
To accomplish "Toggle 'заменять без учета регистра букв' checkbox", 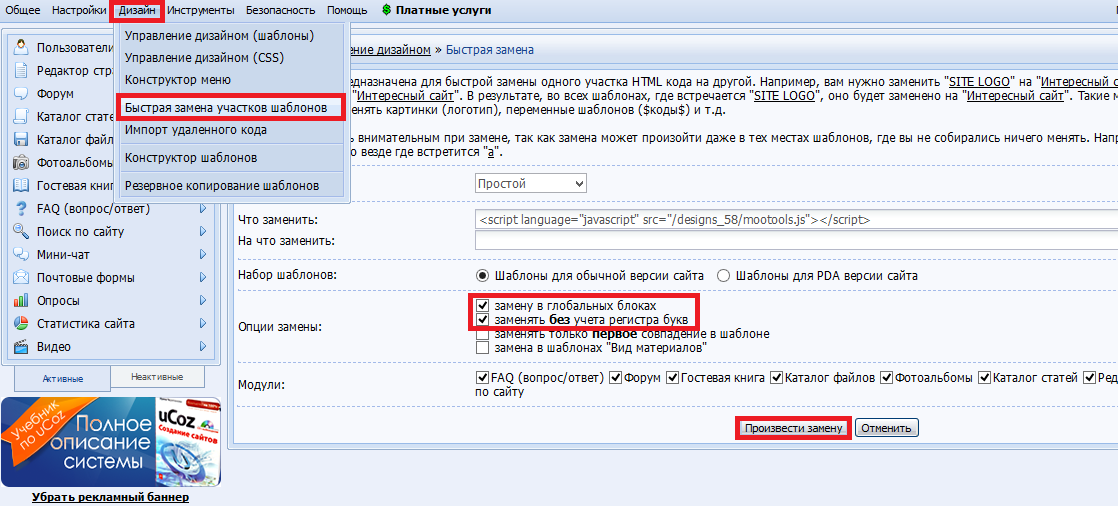I will (483, 319).
